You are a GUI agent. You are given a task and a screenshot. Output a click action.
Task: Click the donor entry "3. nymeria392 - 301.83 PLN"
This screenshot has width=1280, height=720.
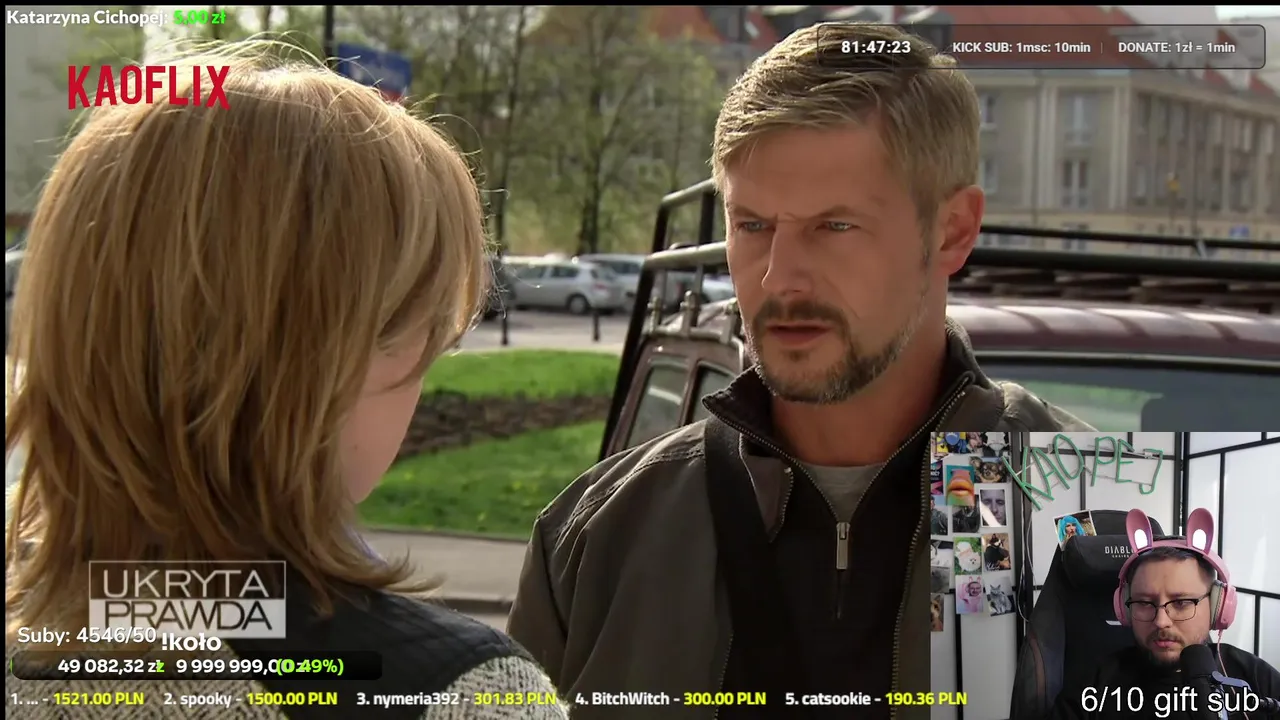[x=456, y=699]
